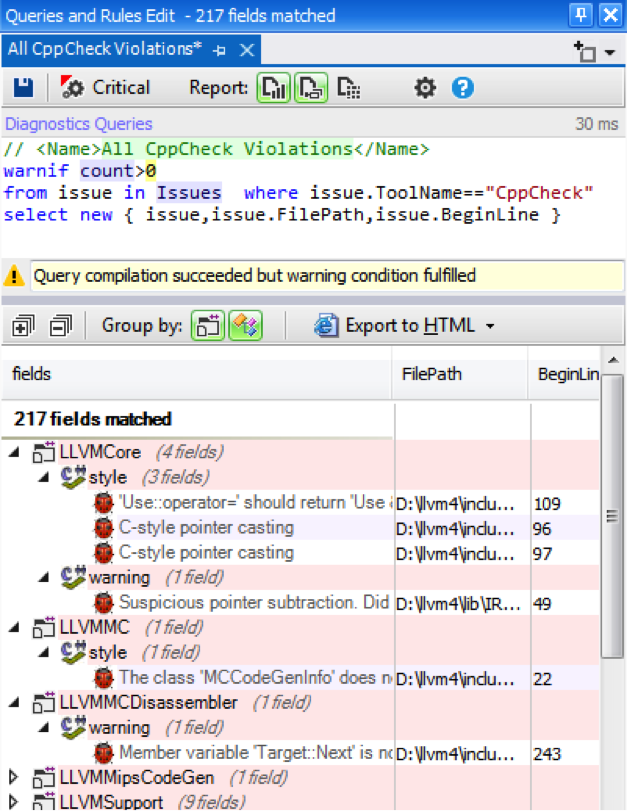Click the "CppCheck" string in the query
The image size is (628, 811).
tap(539, 193)
